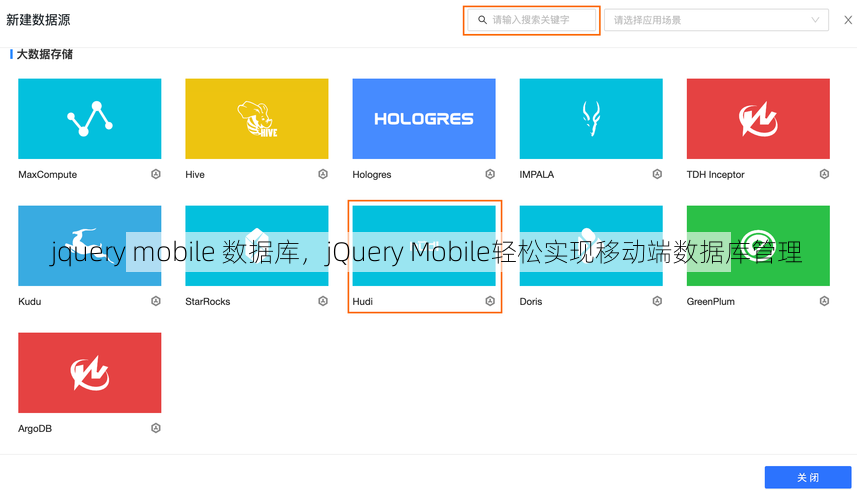This screenshot has width=857, height=490.
Task: Close the dialog with the X icon
Action: [x=848, y=20]
